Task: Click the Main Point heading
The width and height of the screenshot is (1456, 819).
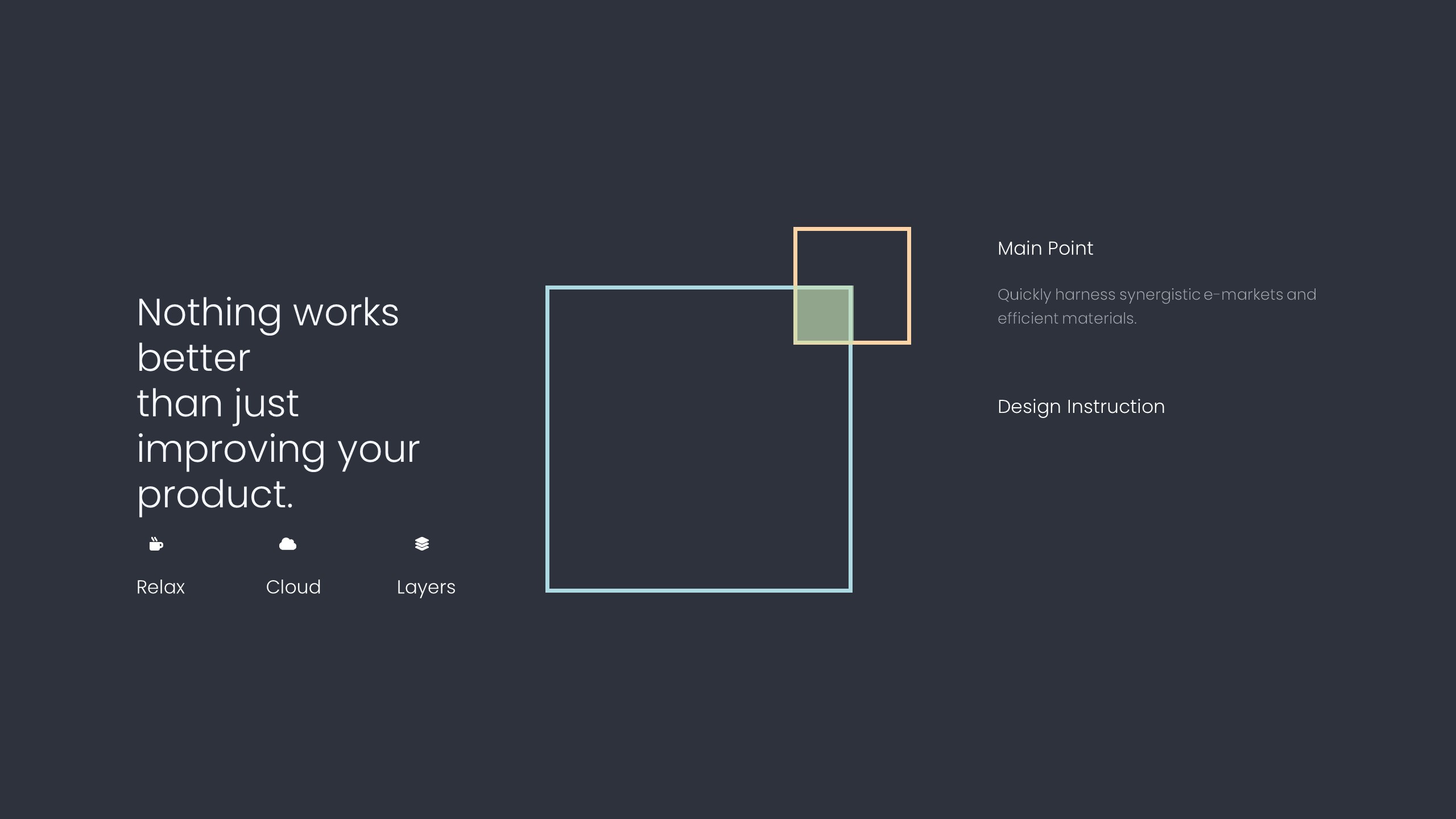Action: (x=1045, y=249)
